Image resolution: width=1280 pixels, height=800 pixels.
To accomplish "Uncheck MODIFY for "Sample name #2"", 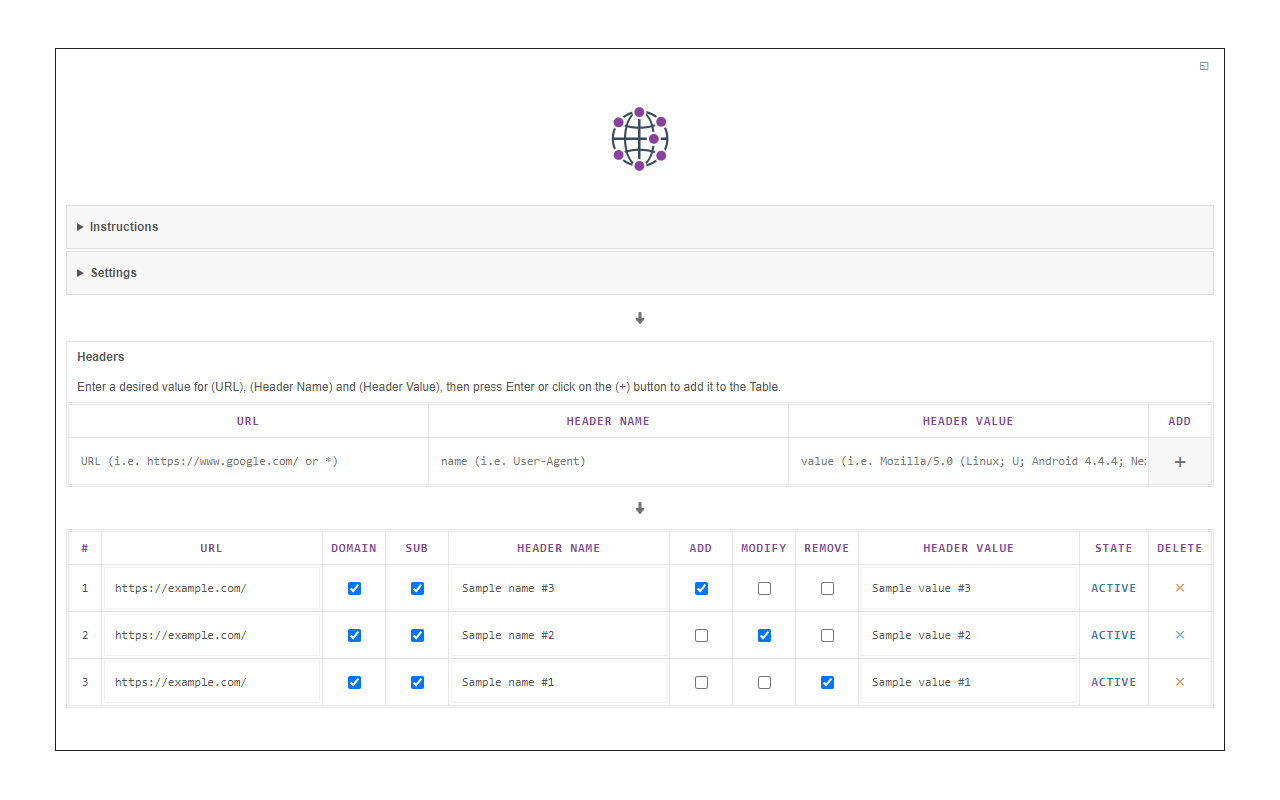I will click(x=764, y=635).
